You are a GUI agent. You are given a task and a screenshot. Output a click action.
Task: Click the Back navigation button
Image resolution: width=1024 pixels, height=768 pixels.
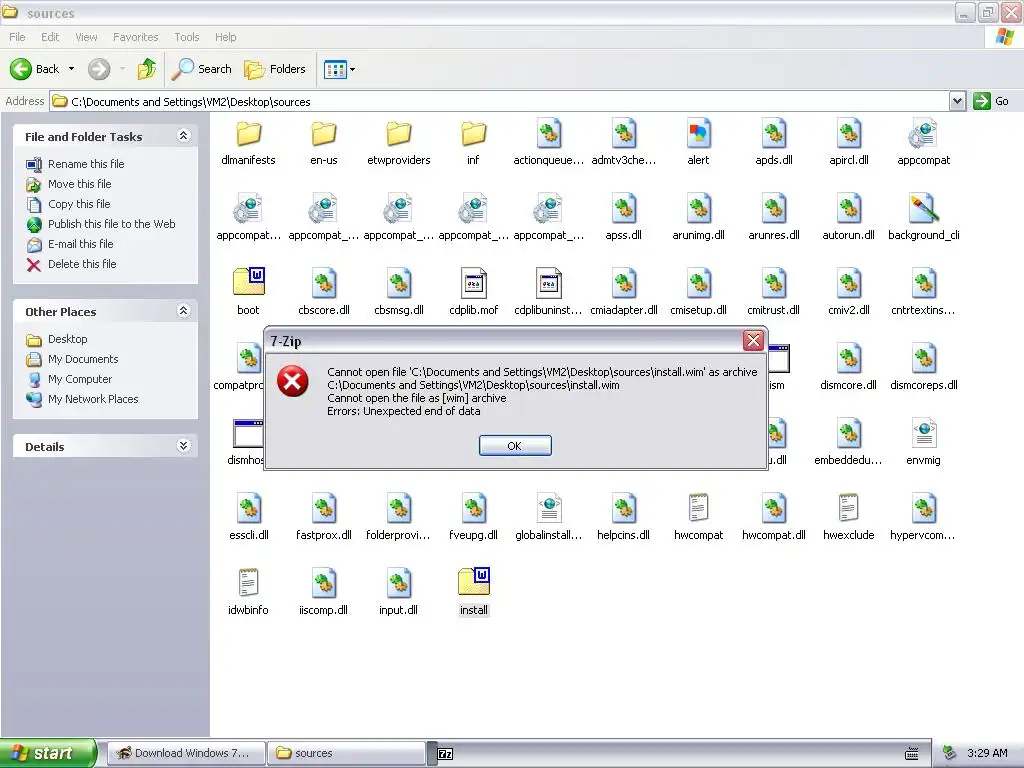[35, 69]
